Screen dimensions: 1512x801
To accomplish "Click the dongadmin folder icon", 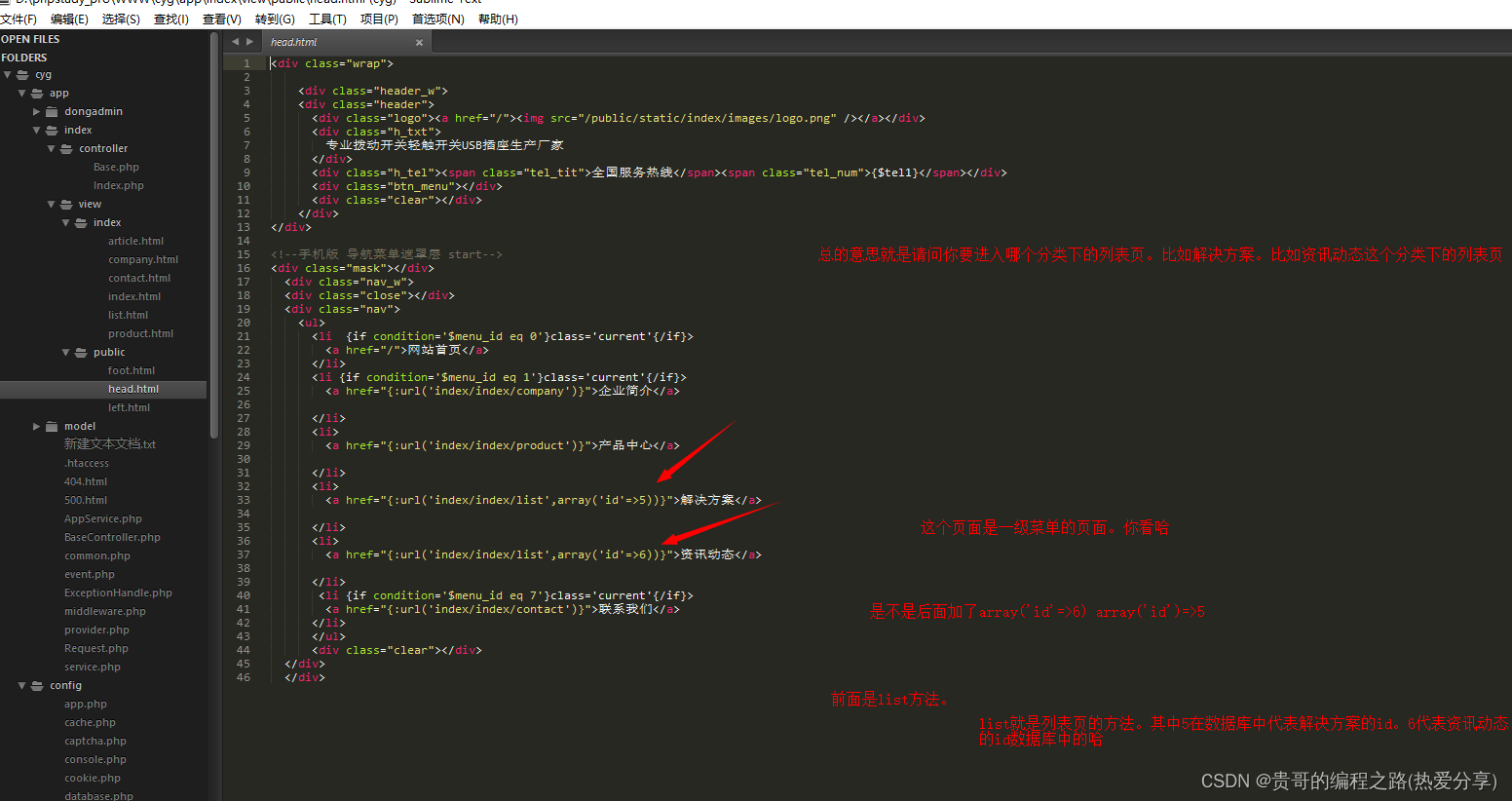I will [x=52, y=112].
